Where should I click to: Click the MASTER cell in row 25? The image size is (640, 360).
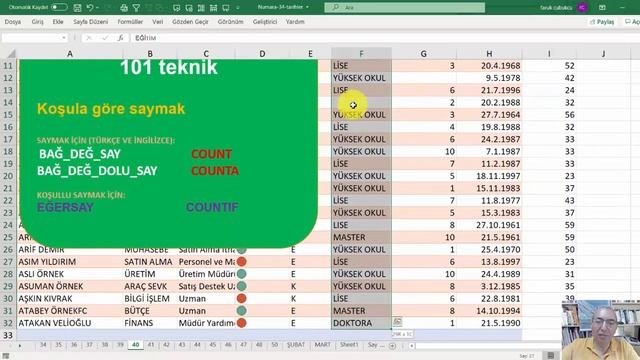pyautogui.click(x=361, y=237)
